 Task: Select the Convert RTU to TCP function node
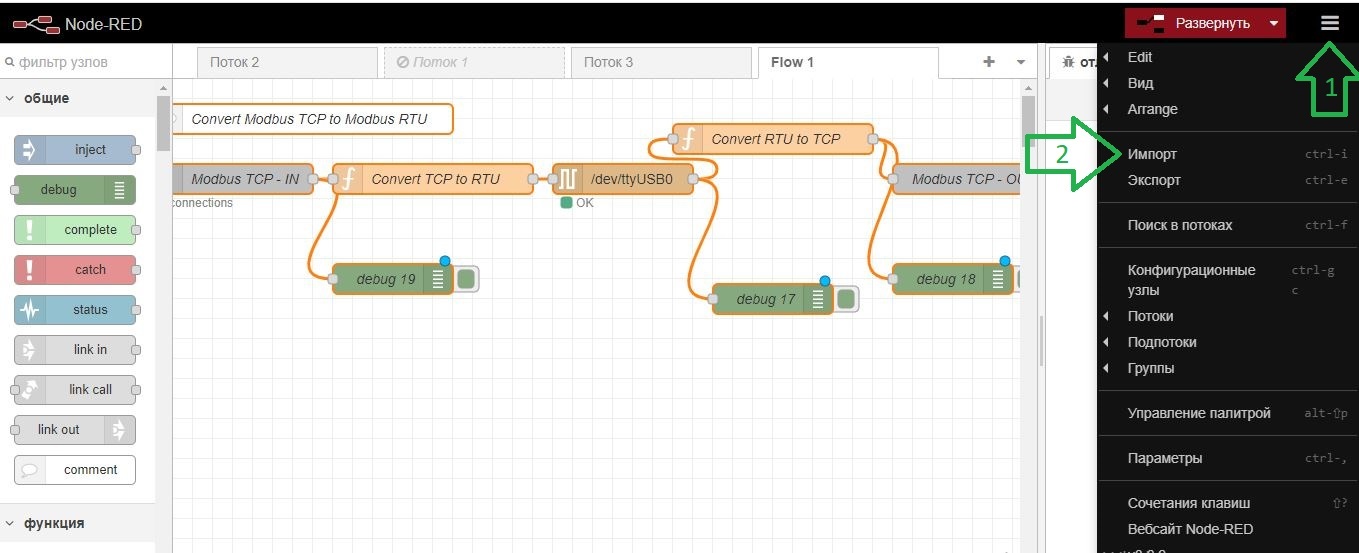coord(773,139)
